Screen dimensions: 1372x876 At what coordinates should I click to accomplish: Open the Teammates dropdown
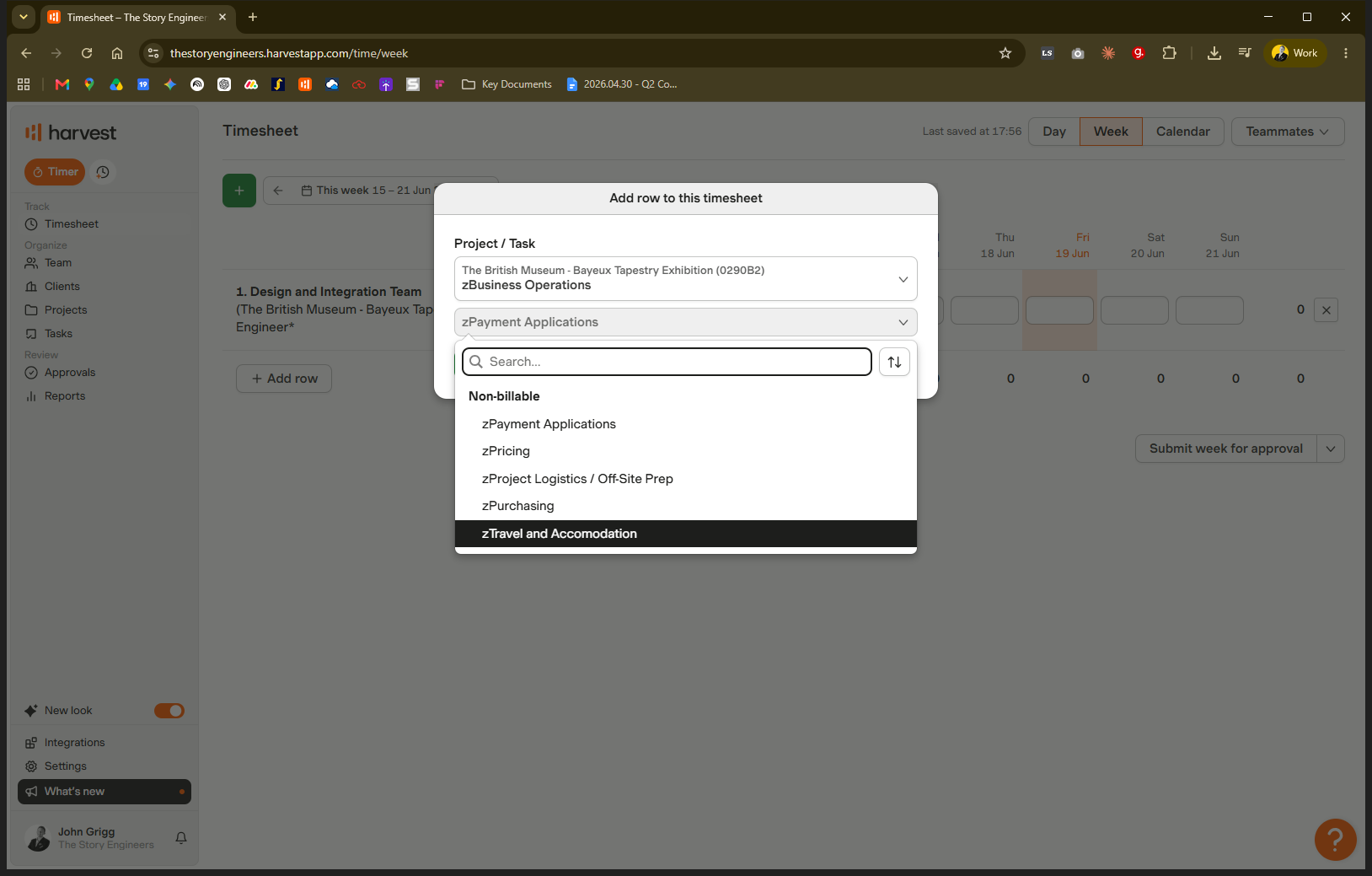pos(1287,132)
